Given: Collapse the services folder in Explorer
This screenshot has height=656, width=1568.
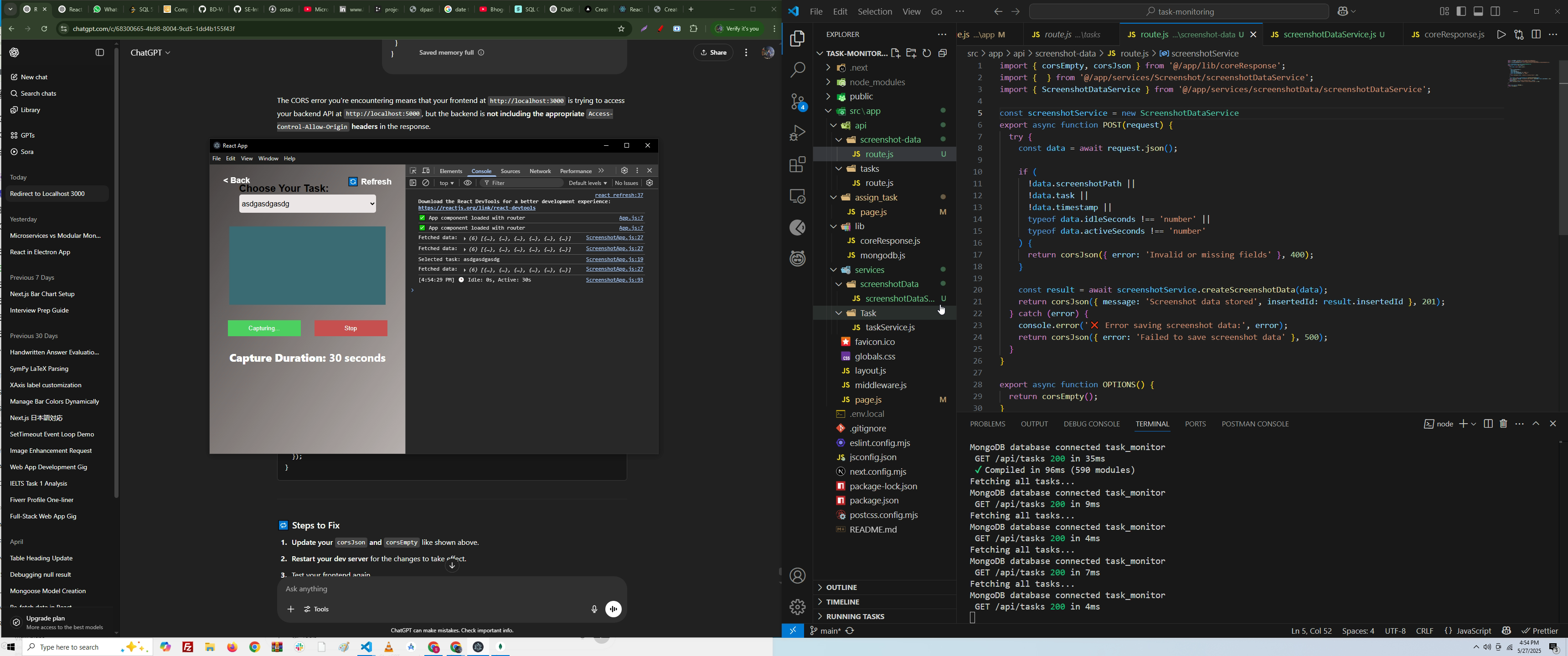Looking at the screenshot, I should 833,270.
